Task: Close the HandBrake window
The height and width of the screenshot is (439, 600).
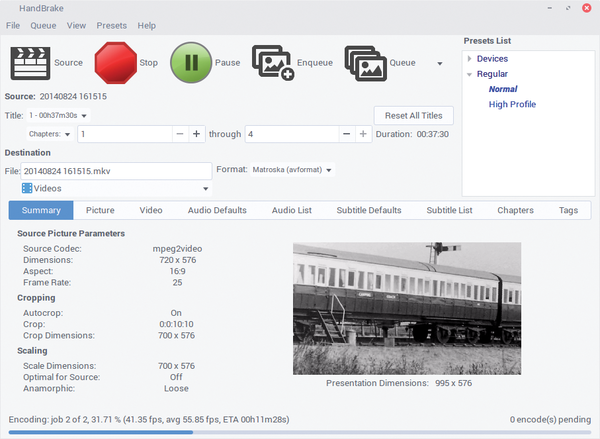Action: click(586, 8)
